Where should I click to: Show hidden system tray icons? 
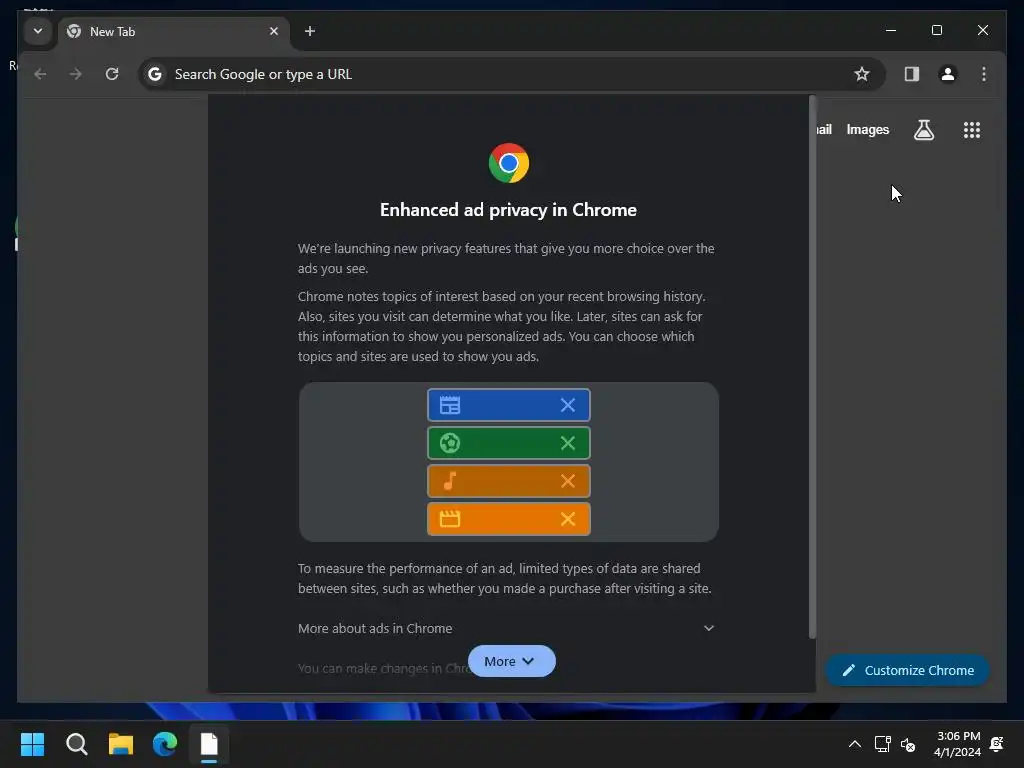pos(854,744)
